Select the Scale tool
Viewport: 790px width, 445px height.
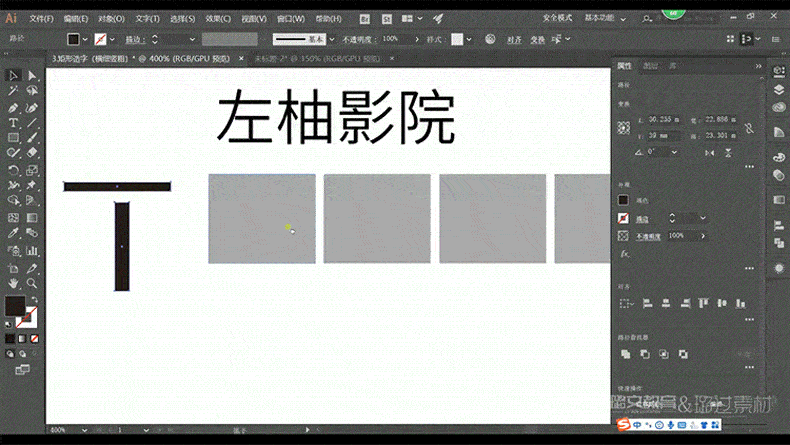pos(32,170)
